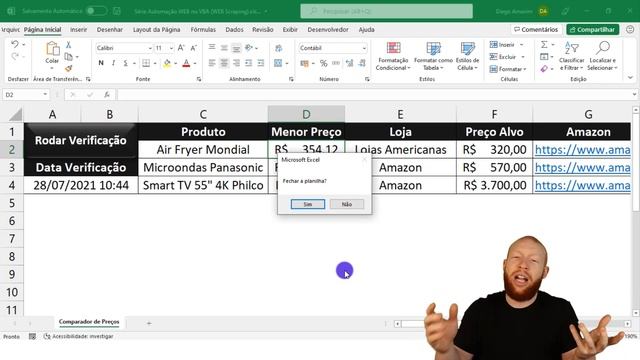
Task: Click the Compartilhar button
Action: click(592, 29)
